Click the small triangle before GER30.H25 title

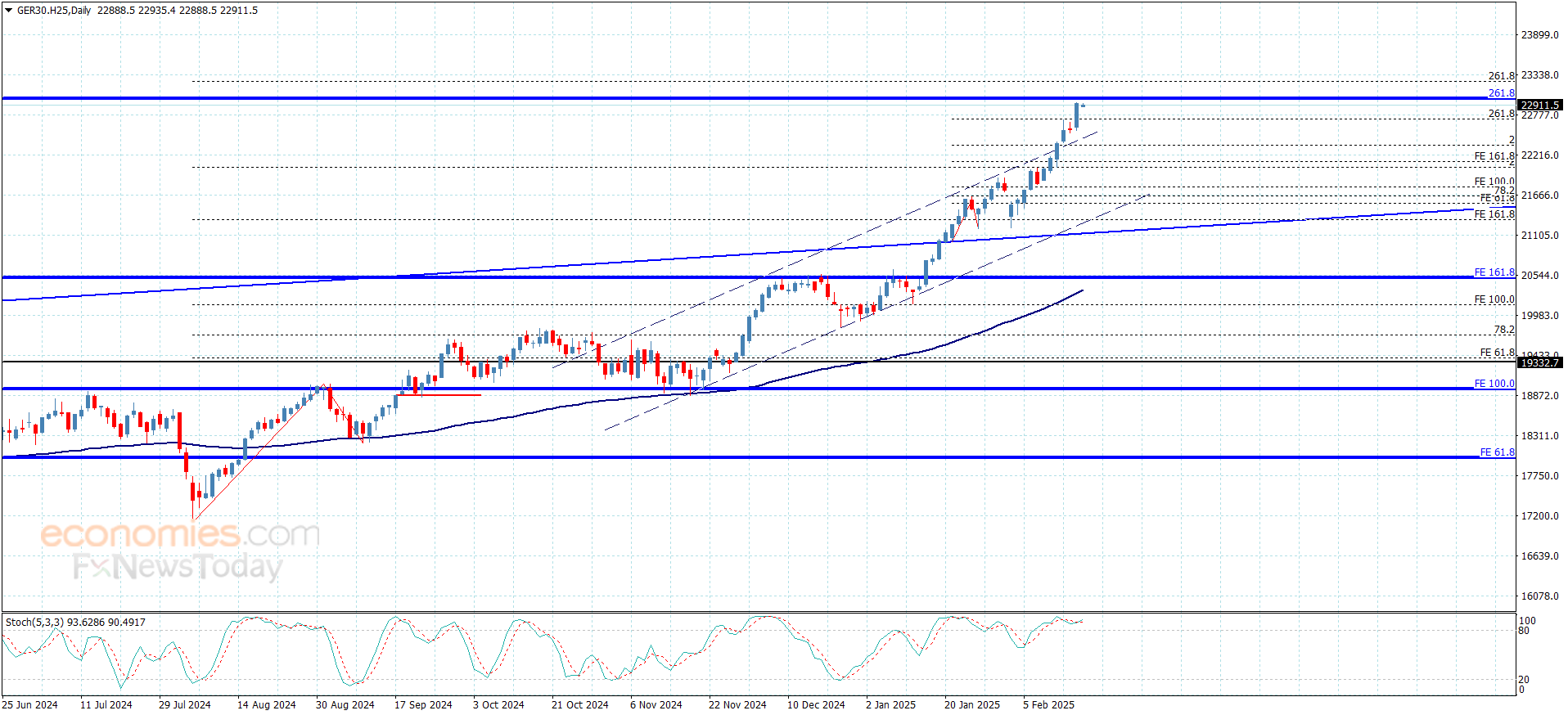tap(8, 11)
